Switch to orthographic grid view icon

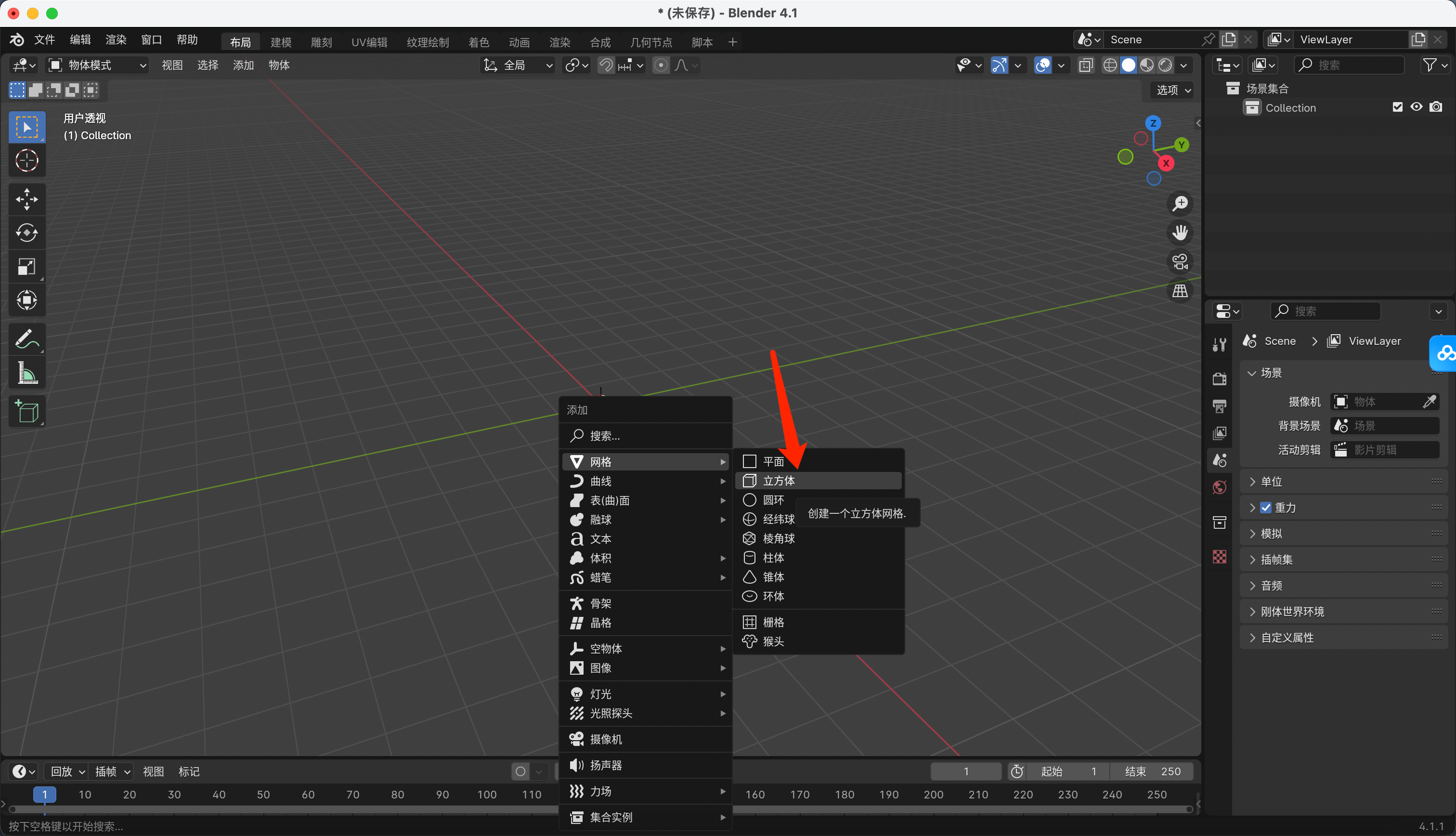click(x=1179, y=291)
